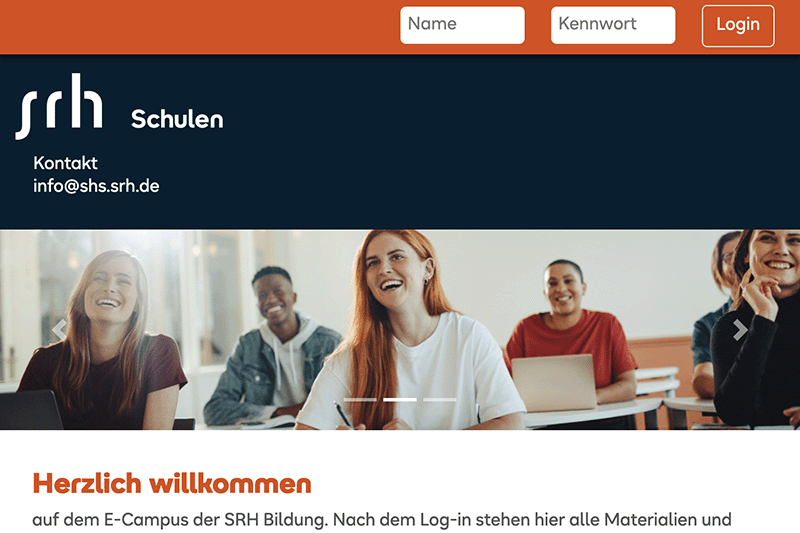Image resolution: width=800 pixels, height=533 pixels.
Task: Click the srh logo in the header
Action: click(x=59, y=106)
